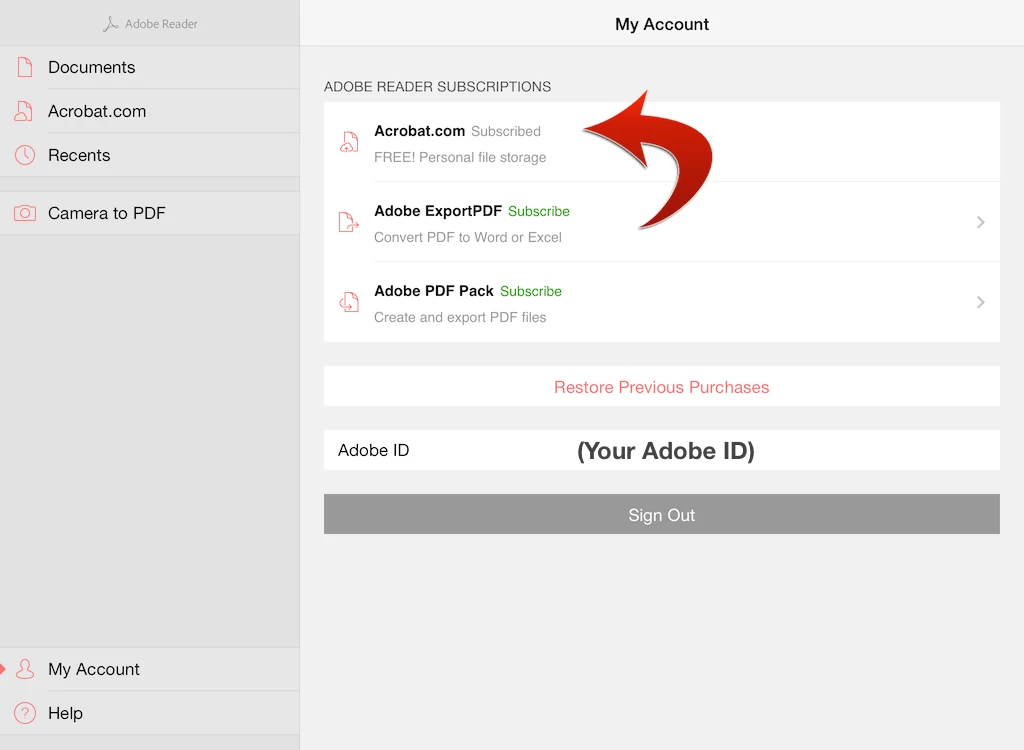Select Camera to PDF
The image size is (1024, 750).
tap(150, 213)
